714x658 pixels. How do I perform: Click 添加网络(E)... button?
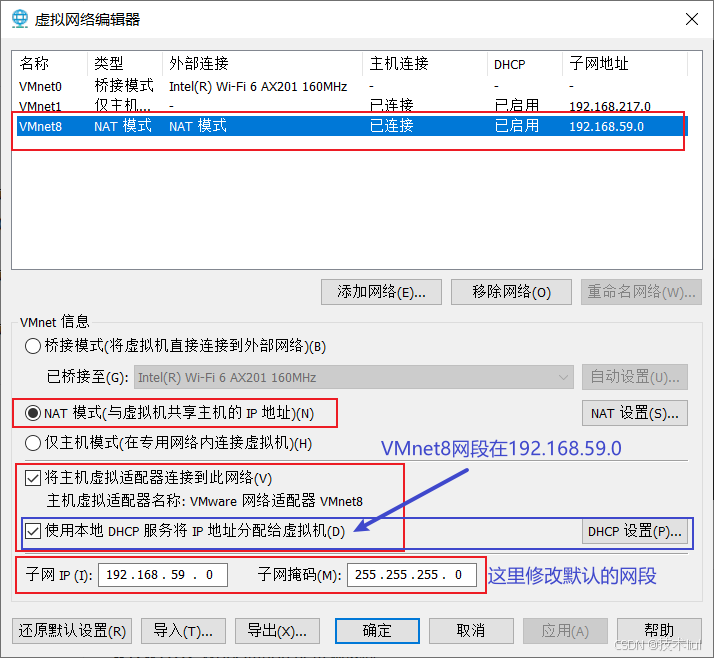pyautogui.click(x=381, y=292)
